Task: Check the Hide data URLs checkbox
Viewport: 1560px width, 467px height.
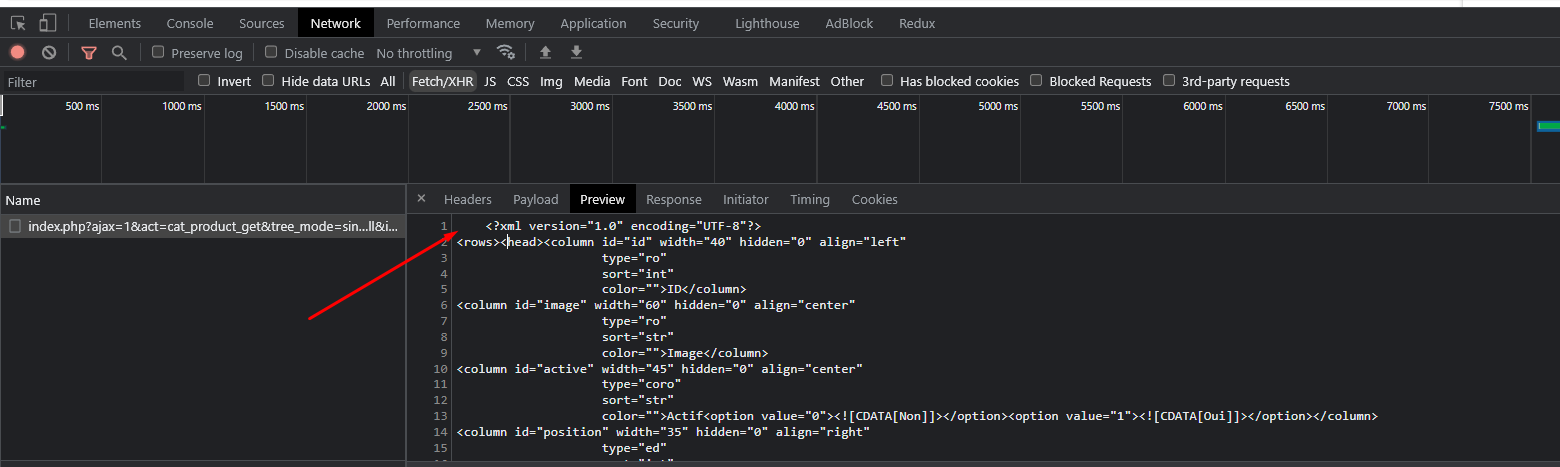Action: 268,80
